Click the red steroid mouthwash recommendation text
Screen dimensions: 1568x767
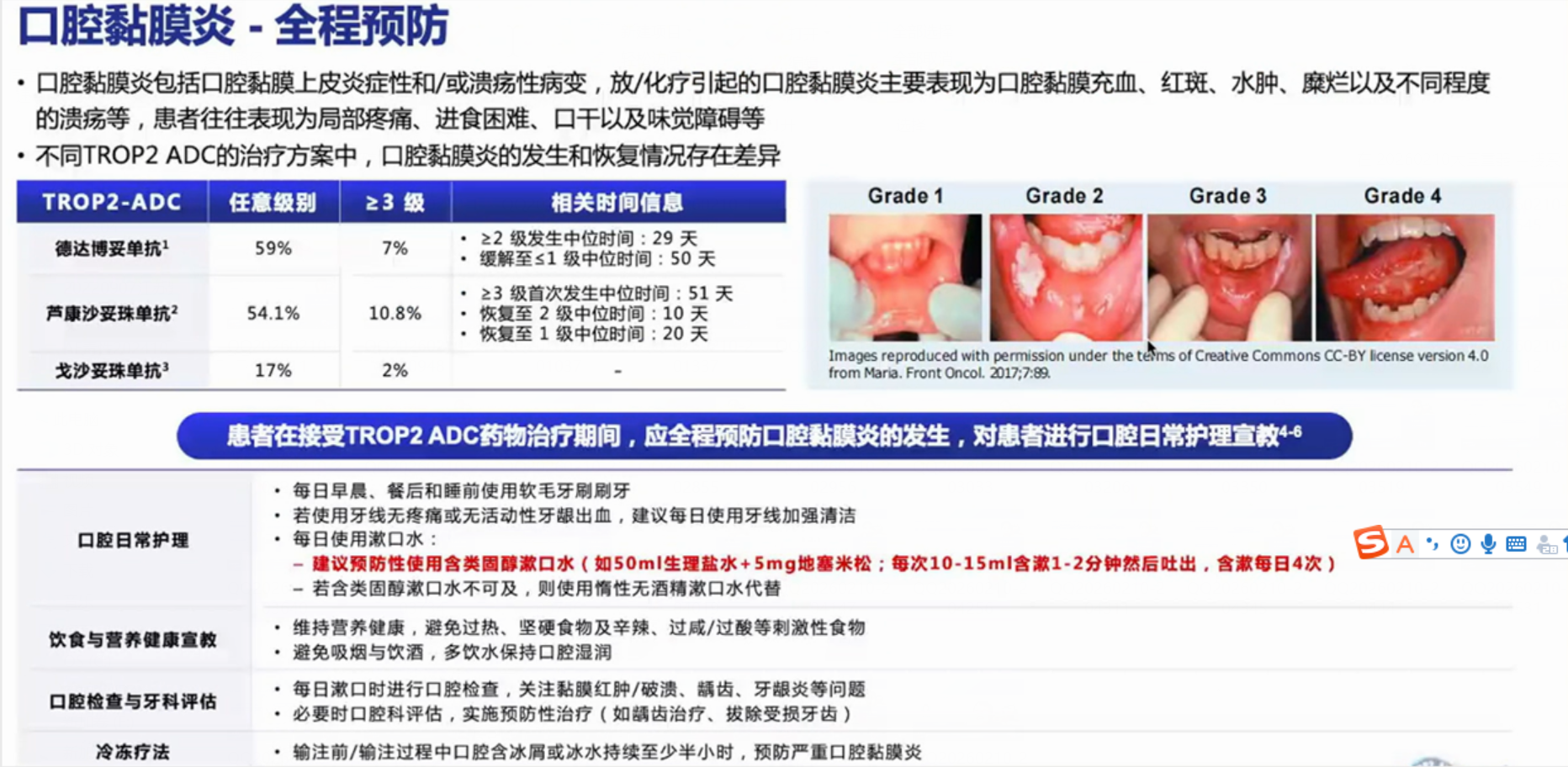(x=823, y=564)
